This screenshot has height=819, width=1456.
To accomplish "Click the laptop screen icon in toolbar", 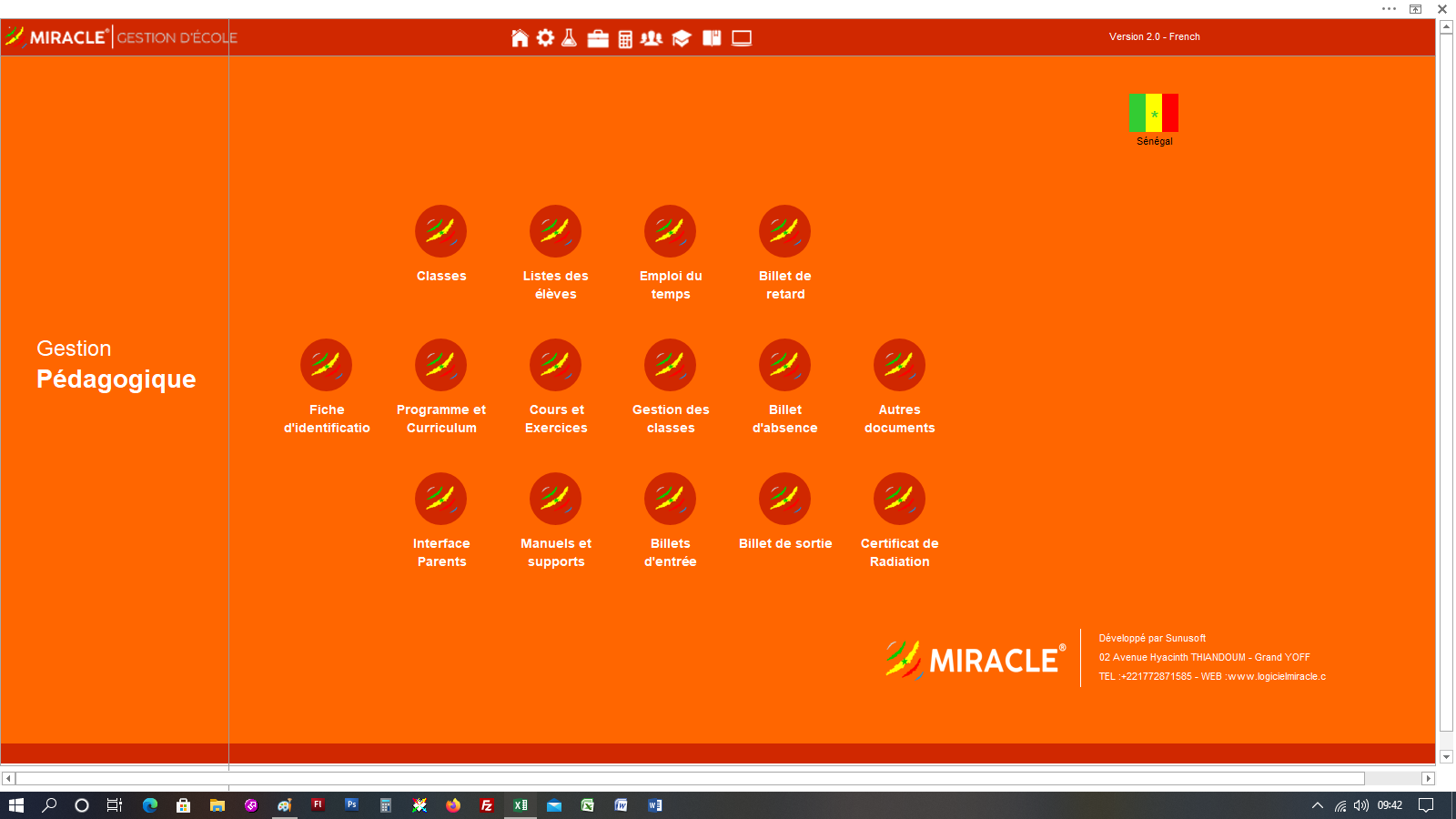I will (x=742, y=38).
